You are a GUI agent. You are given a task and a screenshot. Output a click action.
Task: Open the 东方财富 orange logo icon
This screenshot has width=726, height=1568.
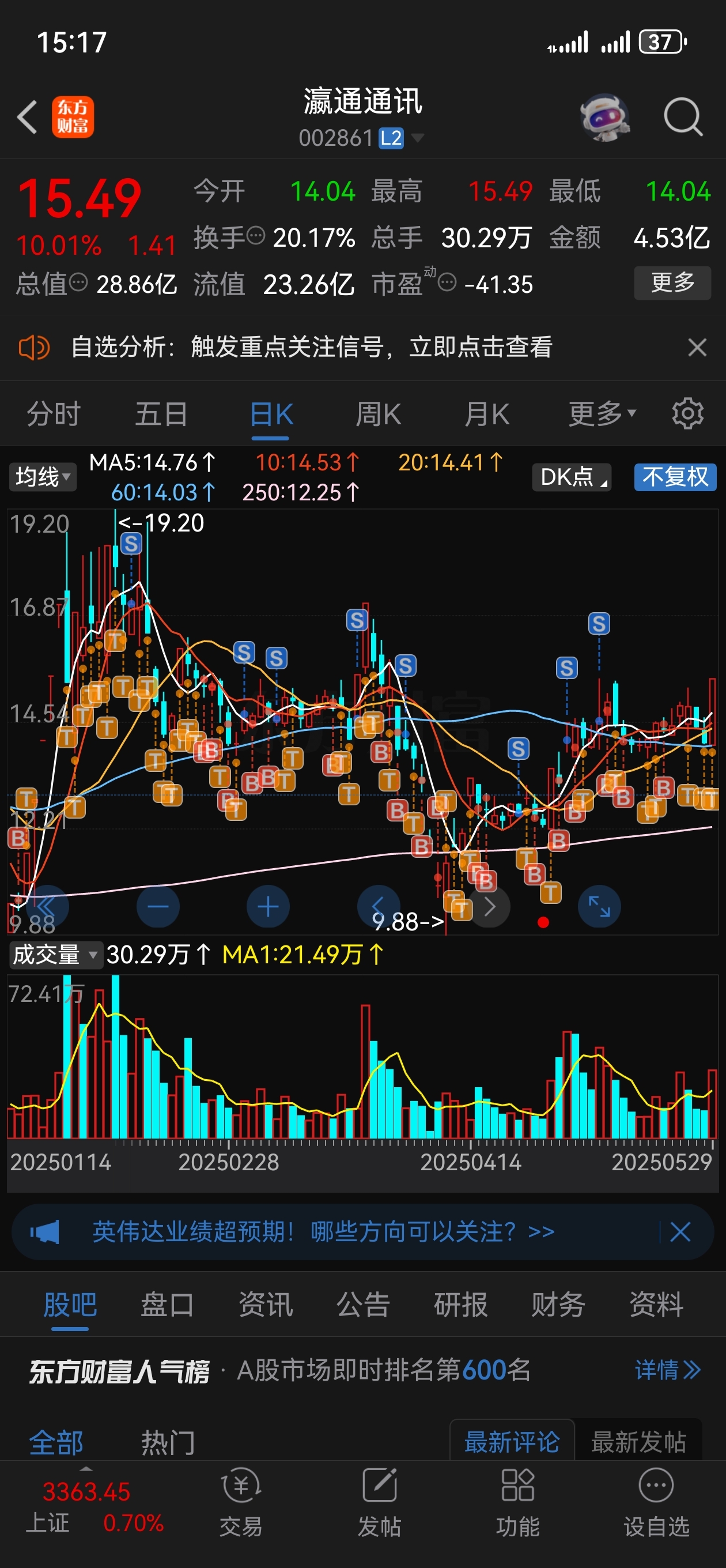pos(73,117)
